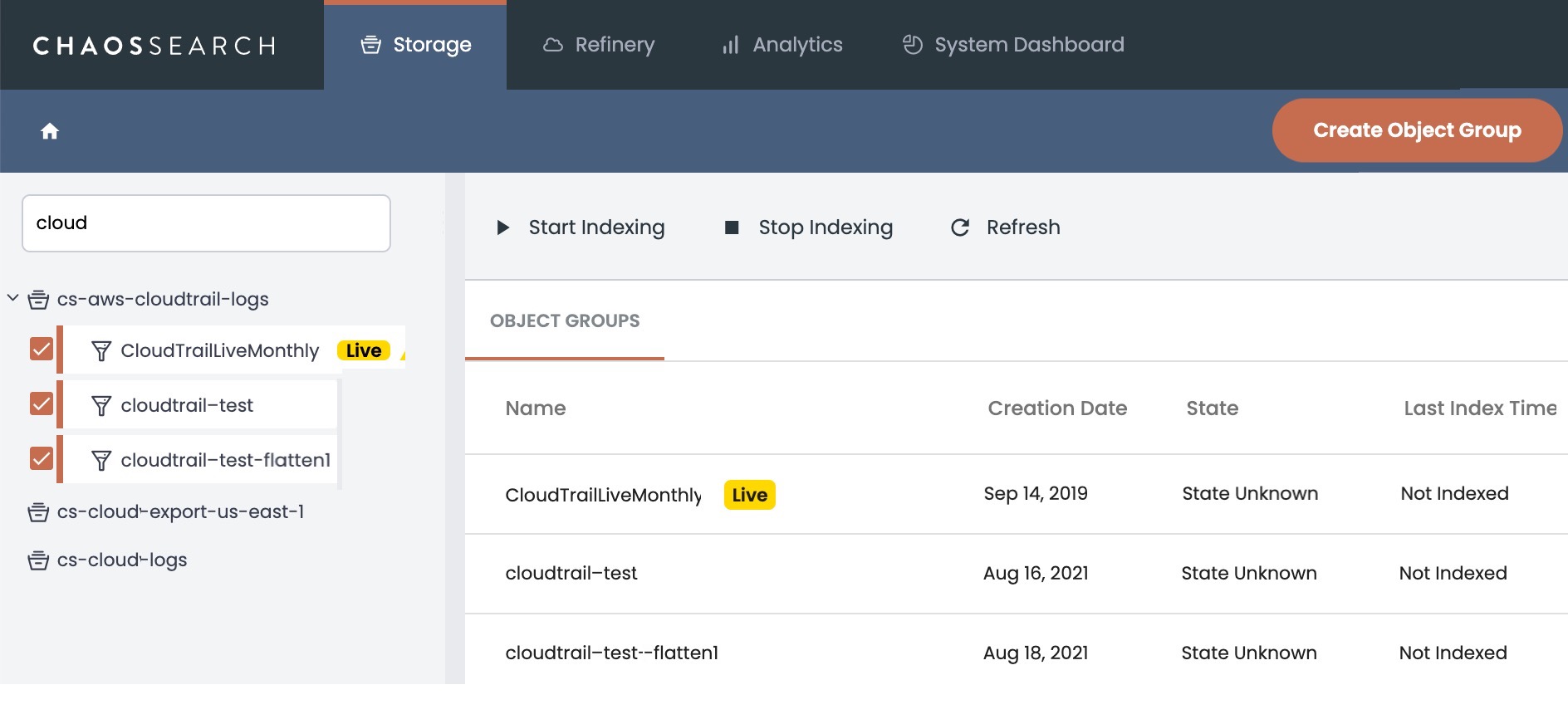Screen dimensions: 1568x719
Task: Switch to the Analytics tab
Action: [x=782, y=45]
